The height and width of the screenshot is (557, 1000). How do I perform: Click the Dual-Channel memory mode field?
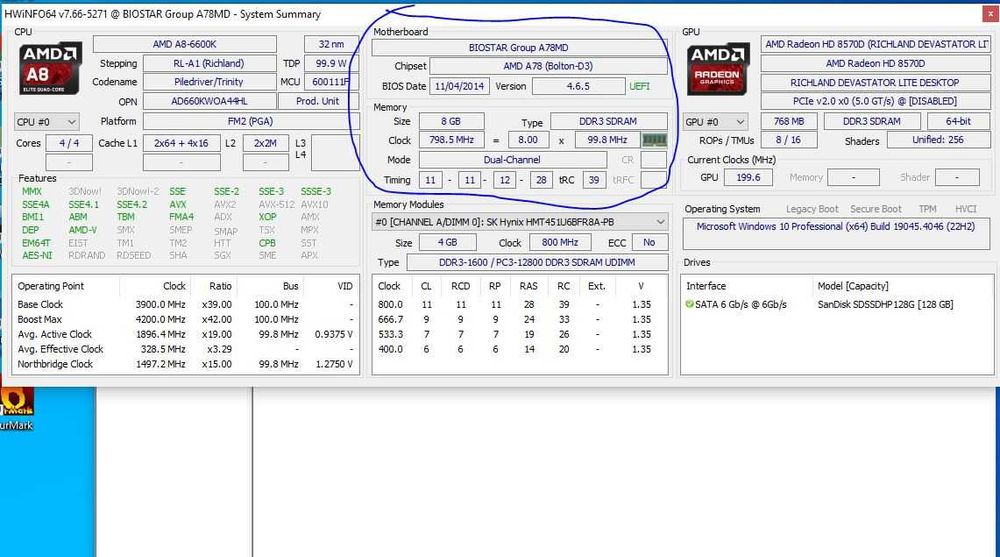click(512, 160)
